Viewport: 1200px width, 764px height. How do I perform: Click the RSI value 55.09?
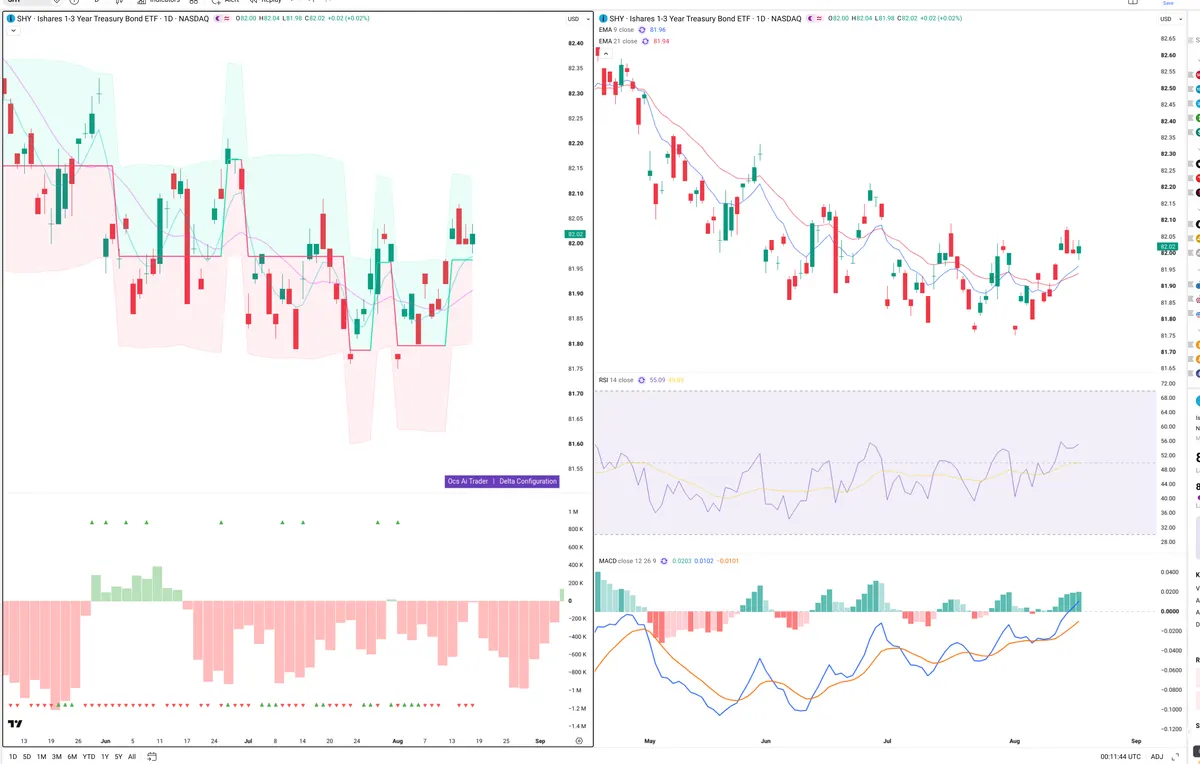[657, 380]
